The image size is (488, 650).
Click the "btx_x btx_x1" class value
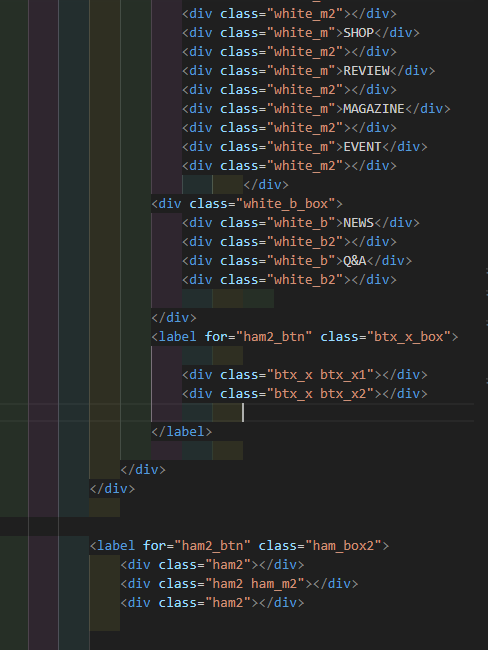pyautogui.click(x=320, y=375)
